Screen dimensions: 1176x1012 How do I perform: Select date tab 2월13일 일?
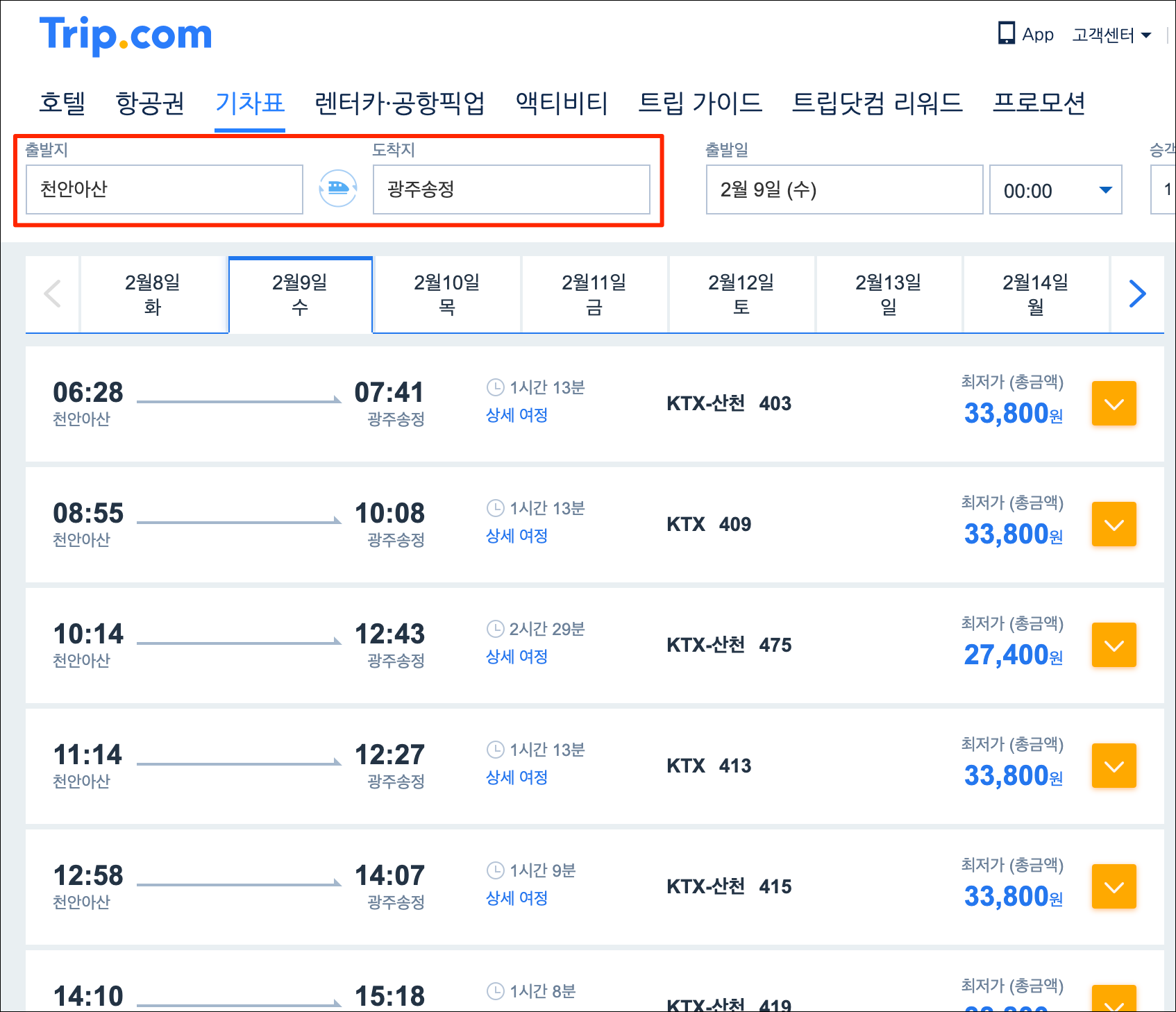pos(889,294)
